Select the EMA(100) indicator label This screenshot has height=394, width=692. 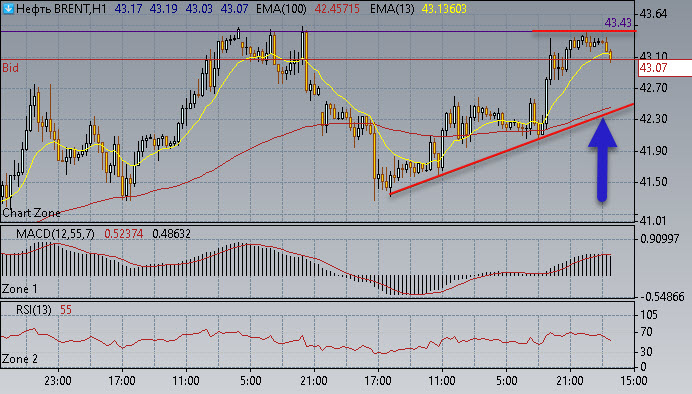pyautogui.click(x=282, y=9)
